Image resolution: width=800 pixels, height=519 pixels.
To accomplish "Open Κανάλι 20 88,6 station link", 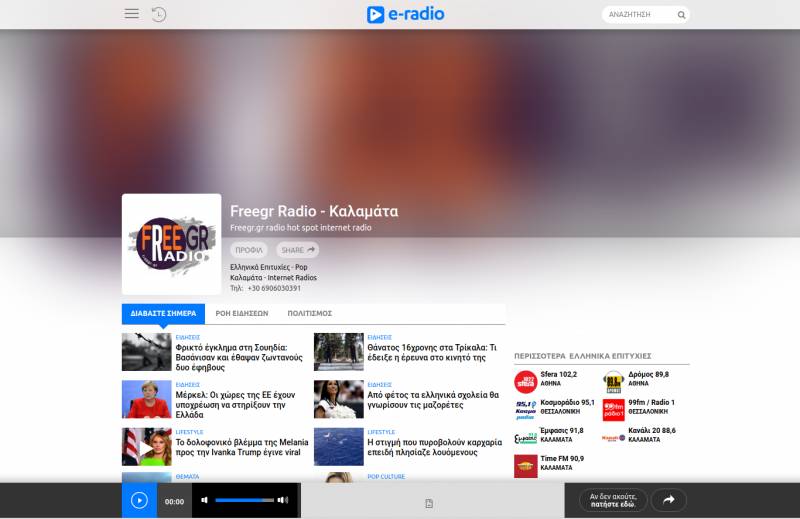I will [652, 431].
